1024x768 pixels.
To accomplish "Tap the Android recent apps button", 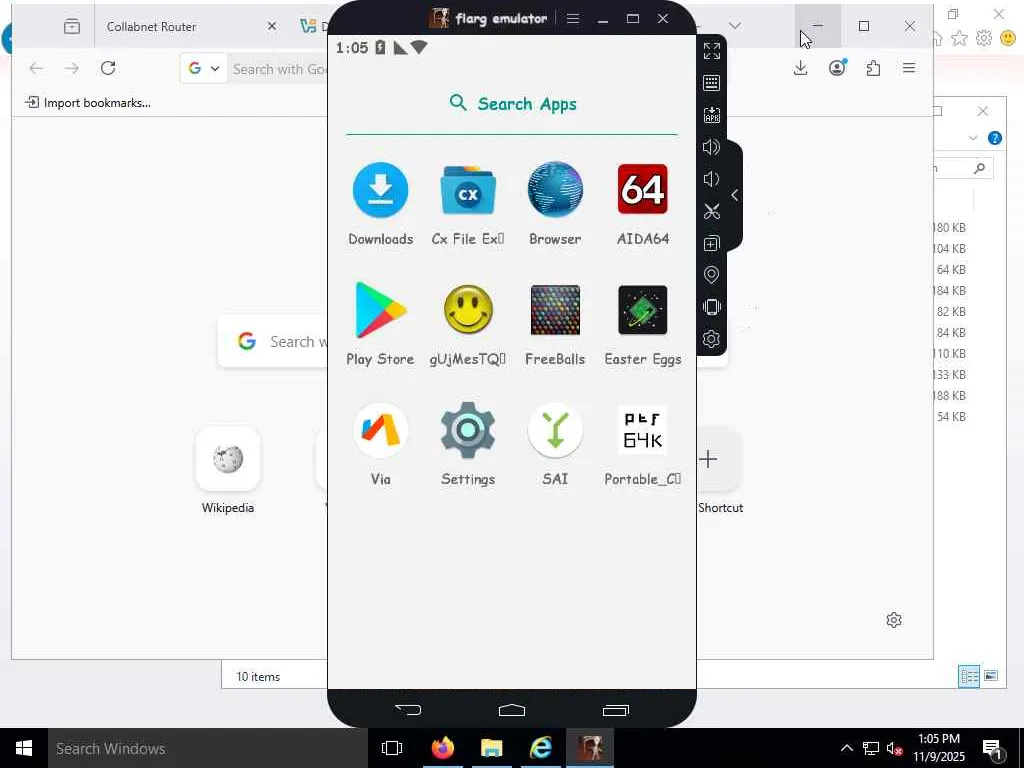I will point(615,710).
